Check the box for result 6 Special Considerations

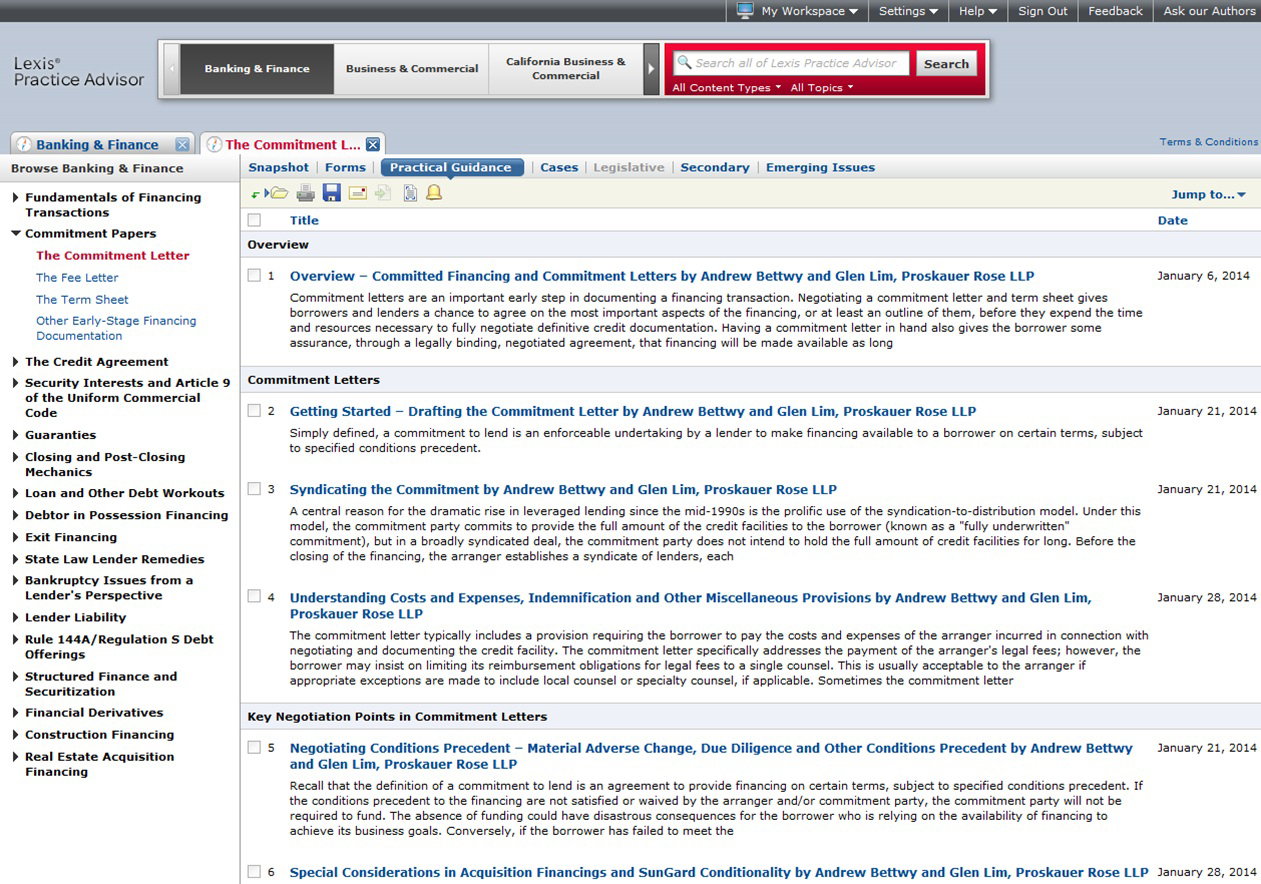point(254,871)
